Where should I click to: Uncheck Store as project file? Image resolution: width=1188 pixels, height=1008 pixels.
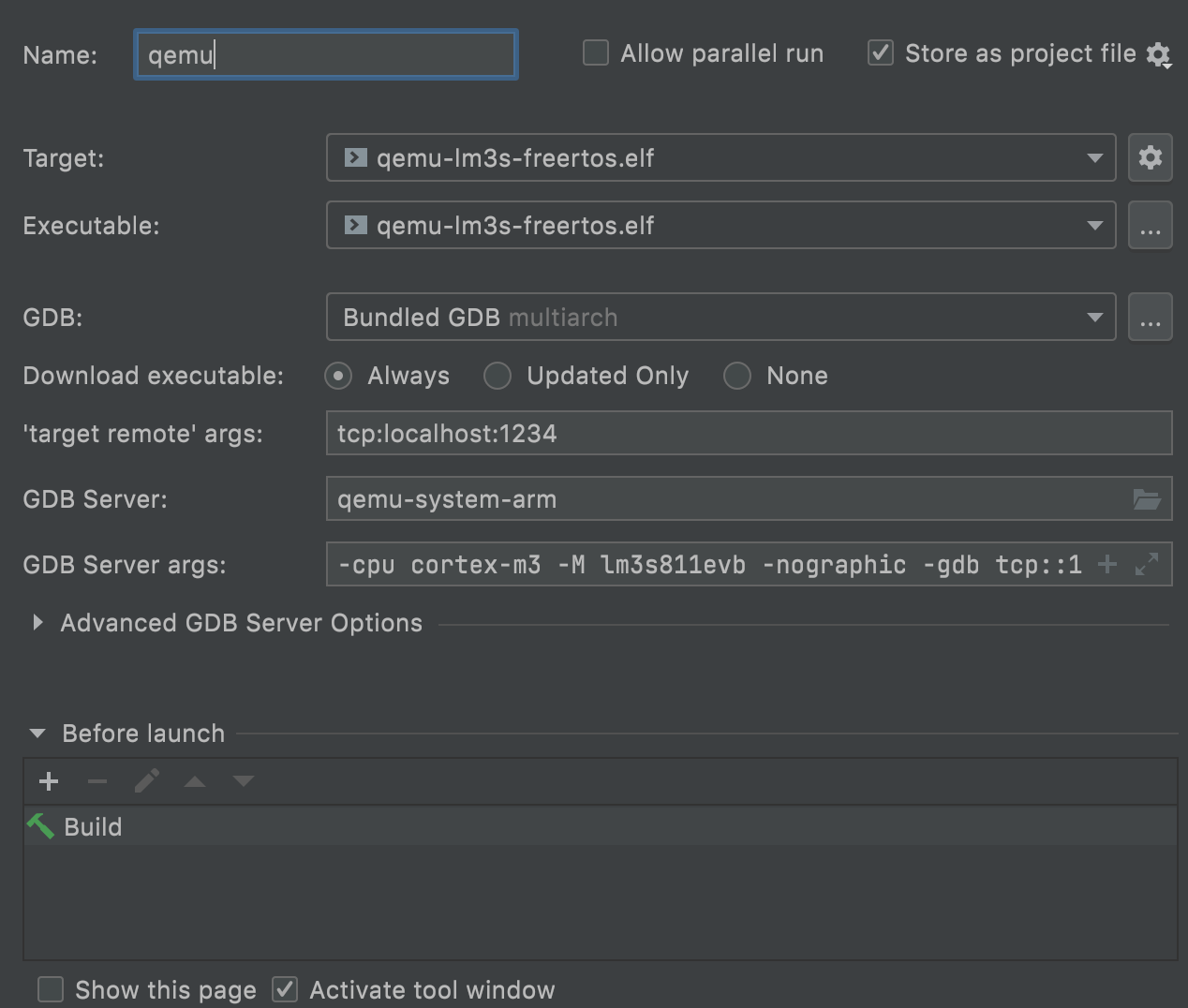[881, 52]
